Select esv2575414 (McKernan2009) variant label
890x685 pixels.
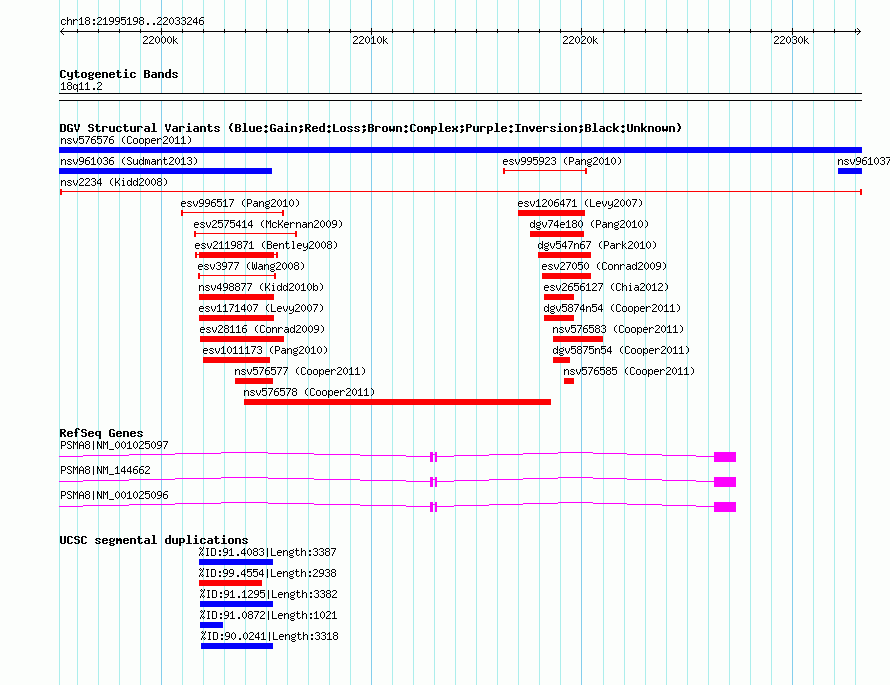pyautogui.click(x=268, y=224)
